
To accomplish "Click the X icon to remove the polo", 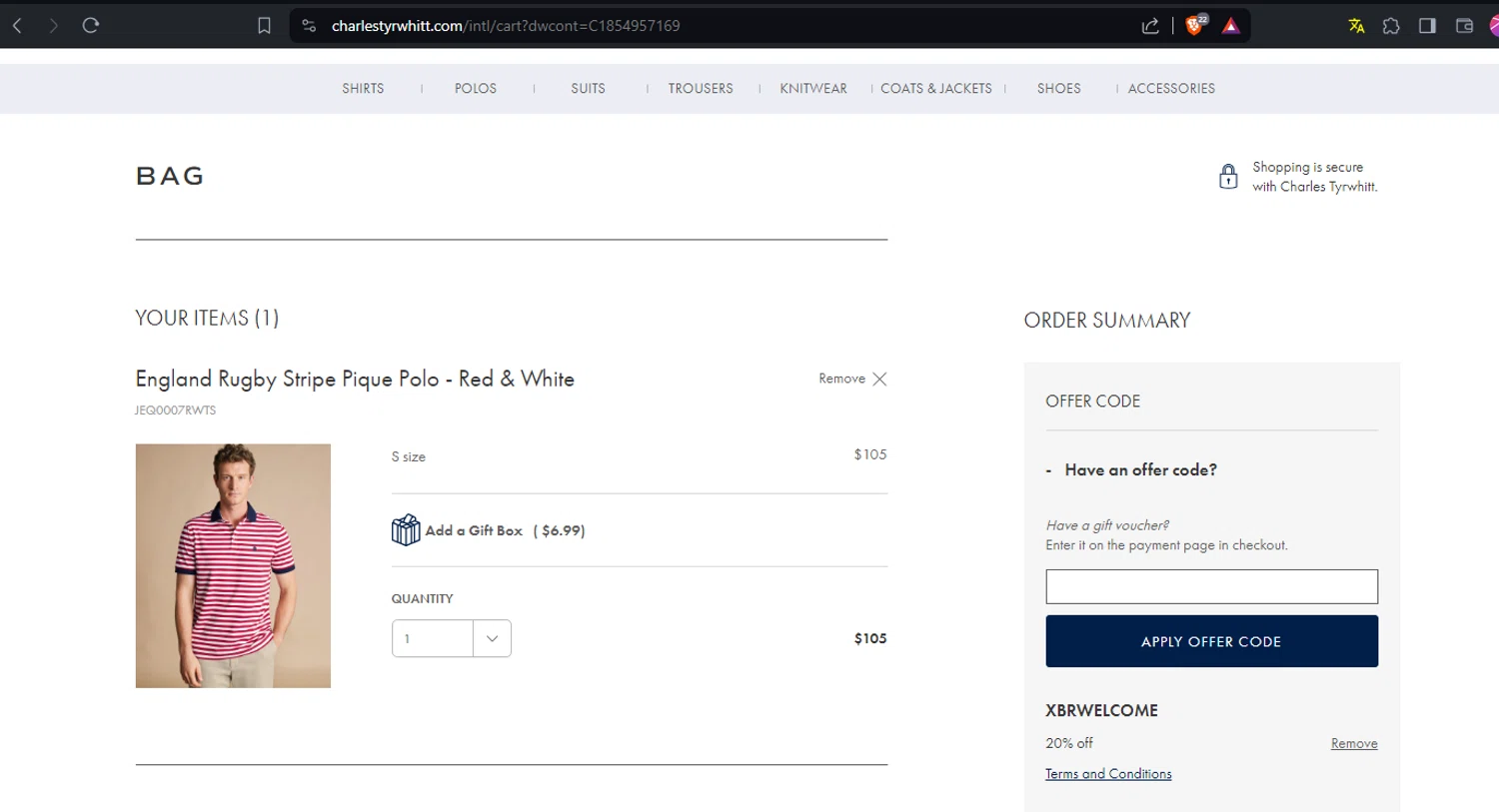I will coord(879,379).
